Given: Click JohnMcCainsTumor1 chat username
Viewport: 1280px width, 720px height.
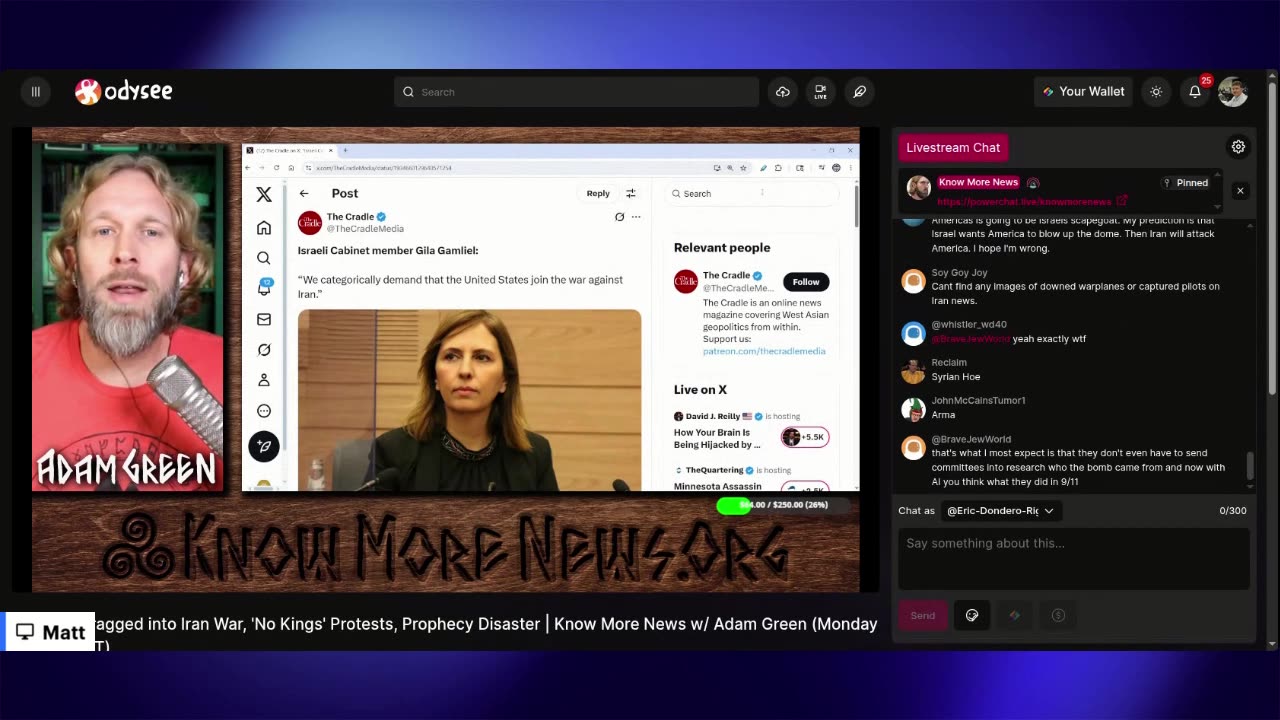Looking at the screenshot, I should pyautogui.click(x=978, y=400).
